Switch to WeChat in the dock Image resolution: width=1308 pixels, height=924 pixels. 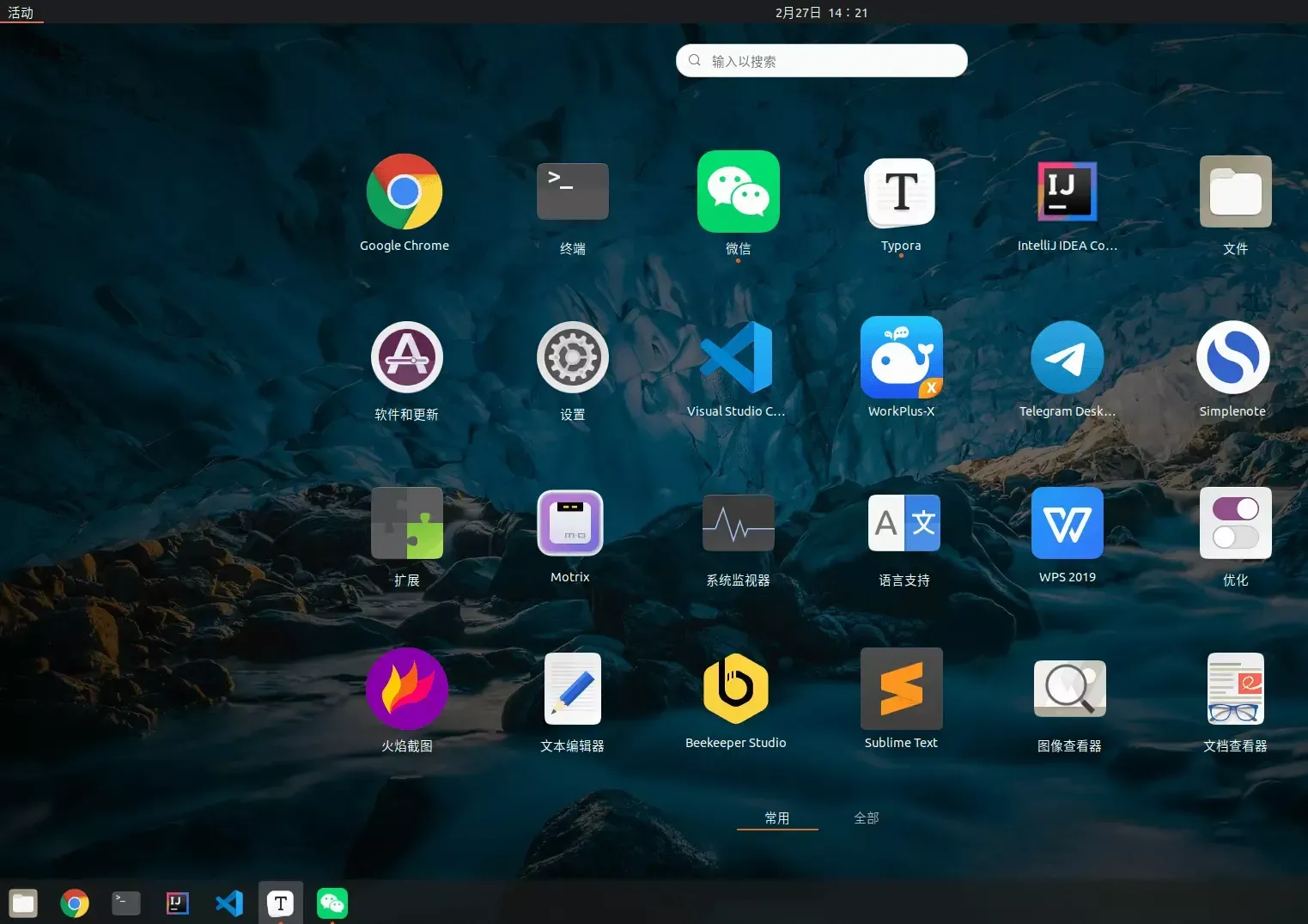point(332,903)
